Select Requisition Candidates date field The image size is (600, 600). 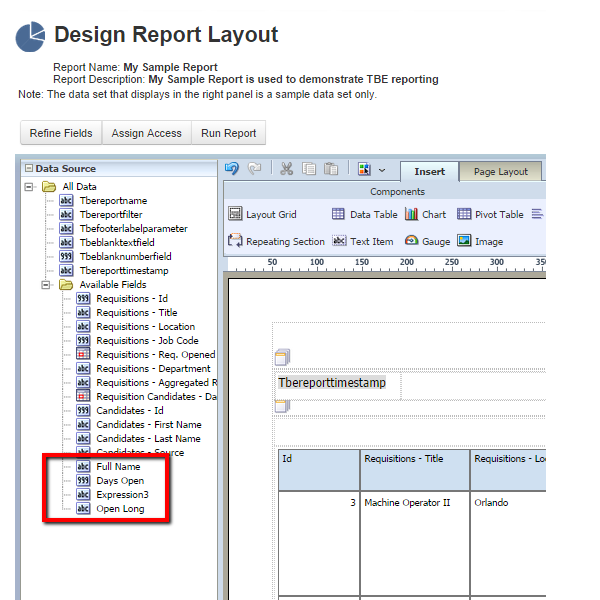pos(147,396)
